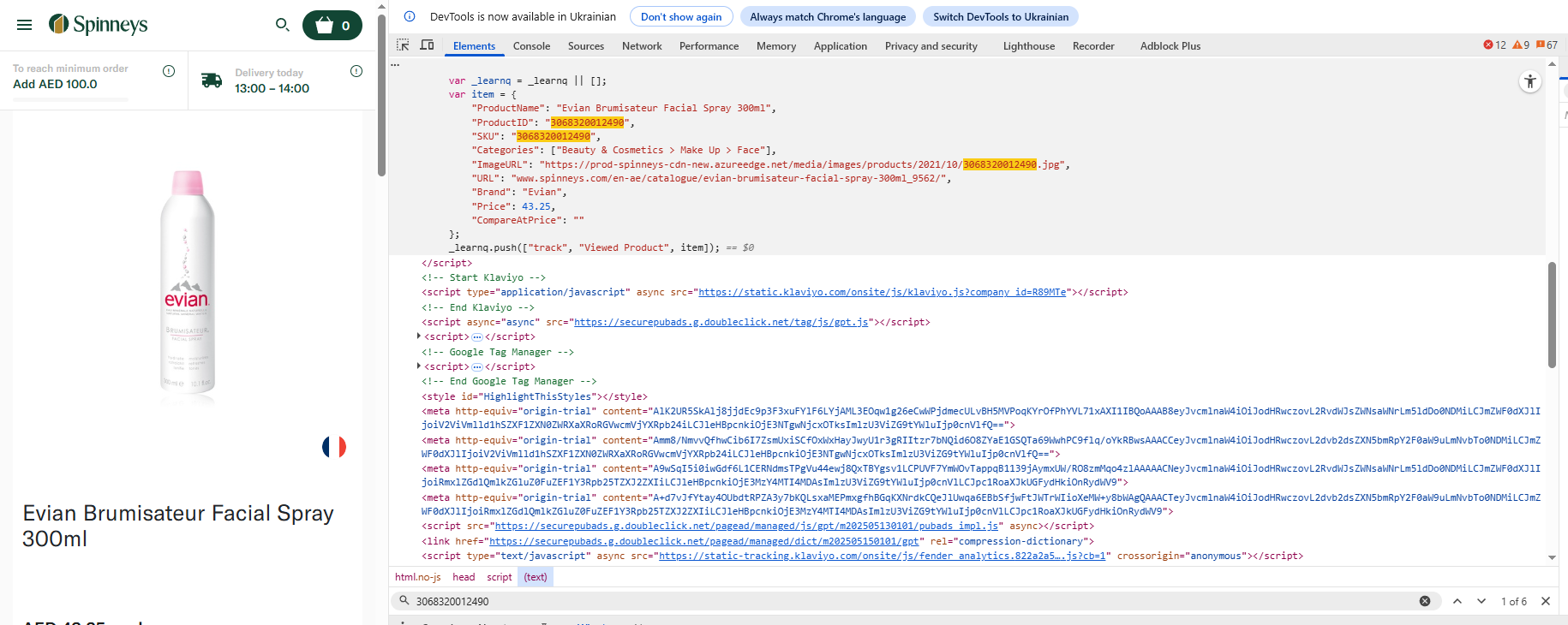Click the ellipsis above the code

tap(395, 65)
